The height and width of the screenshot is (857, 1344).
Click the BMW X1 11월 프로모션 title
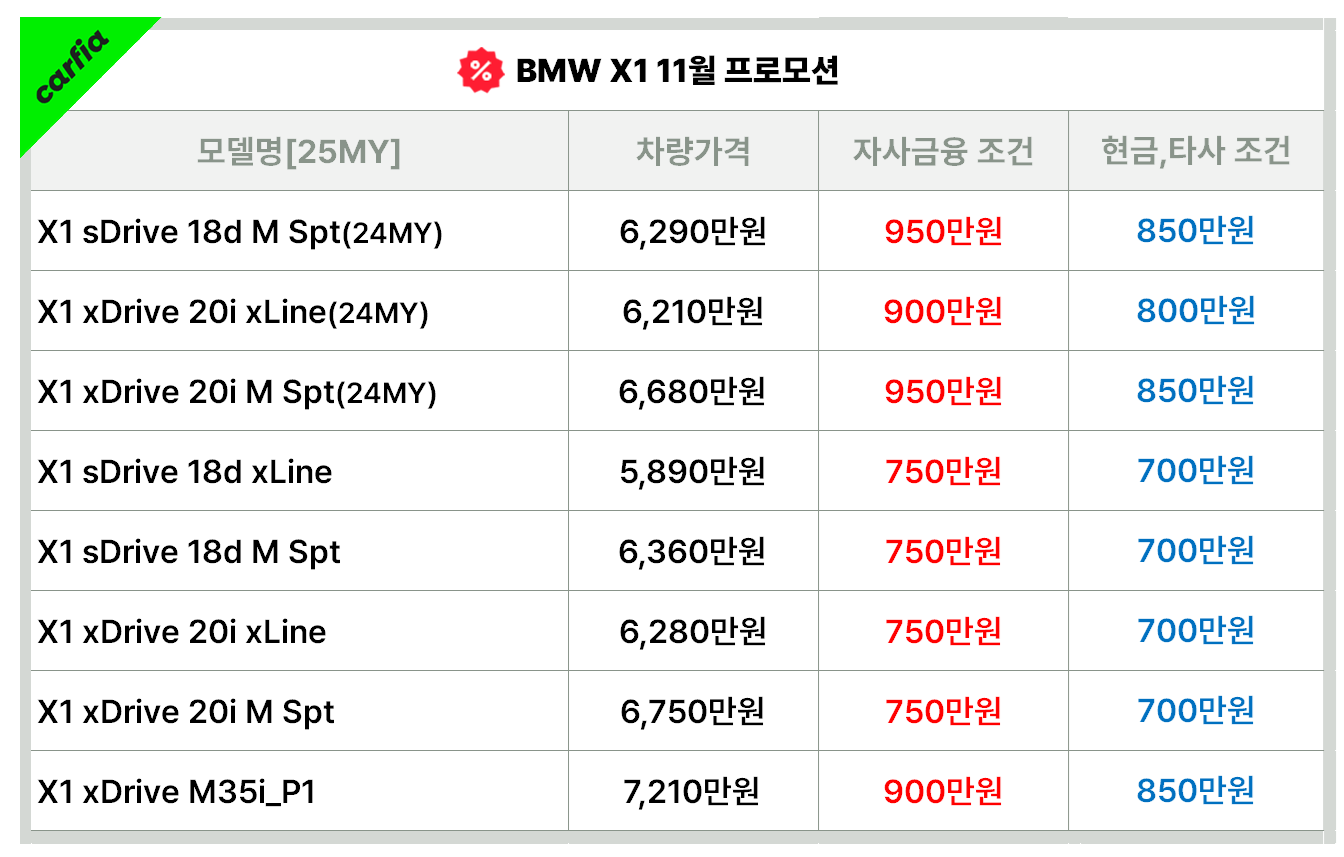(676, 71)
